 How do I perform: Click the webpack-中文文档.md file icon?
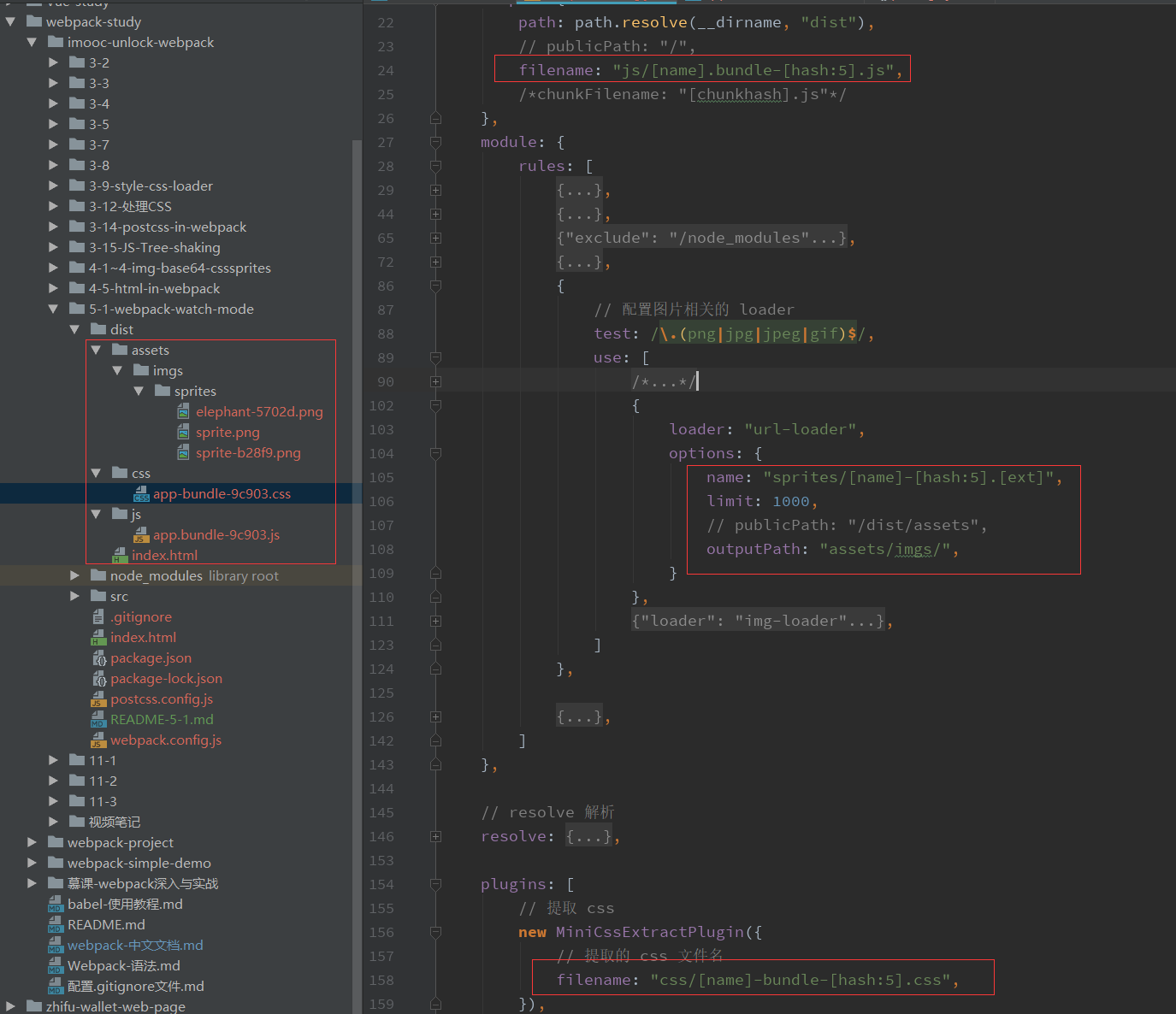pos(56,946)
